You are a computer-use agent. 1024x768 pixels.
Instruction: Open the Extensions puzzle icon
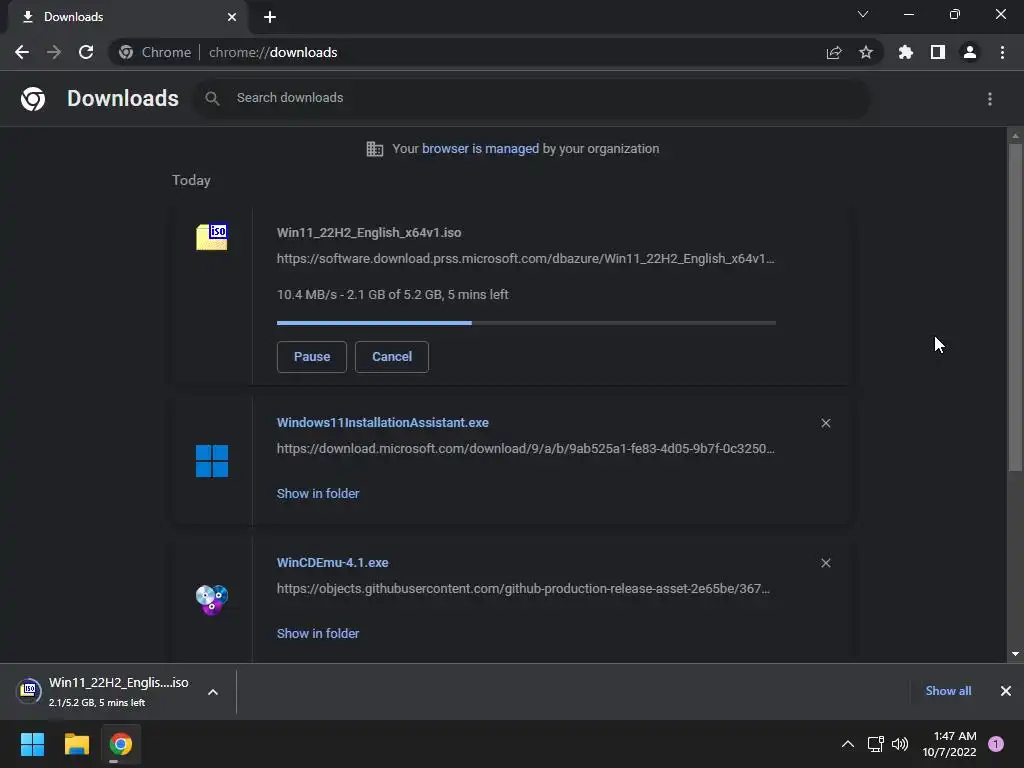tap(906, 52)
